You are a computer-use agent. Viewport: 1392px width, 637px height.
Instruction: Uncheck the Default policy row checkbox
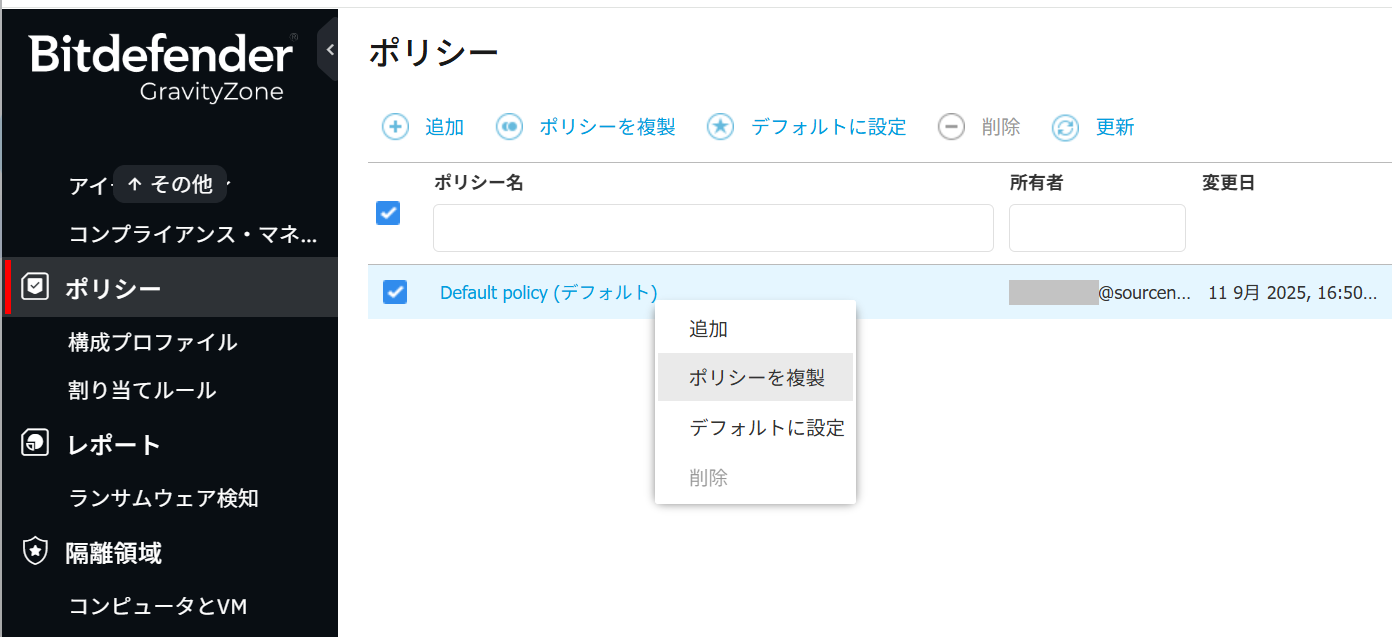point(395,292)
